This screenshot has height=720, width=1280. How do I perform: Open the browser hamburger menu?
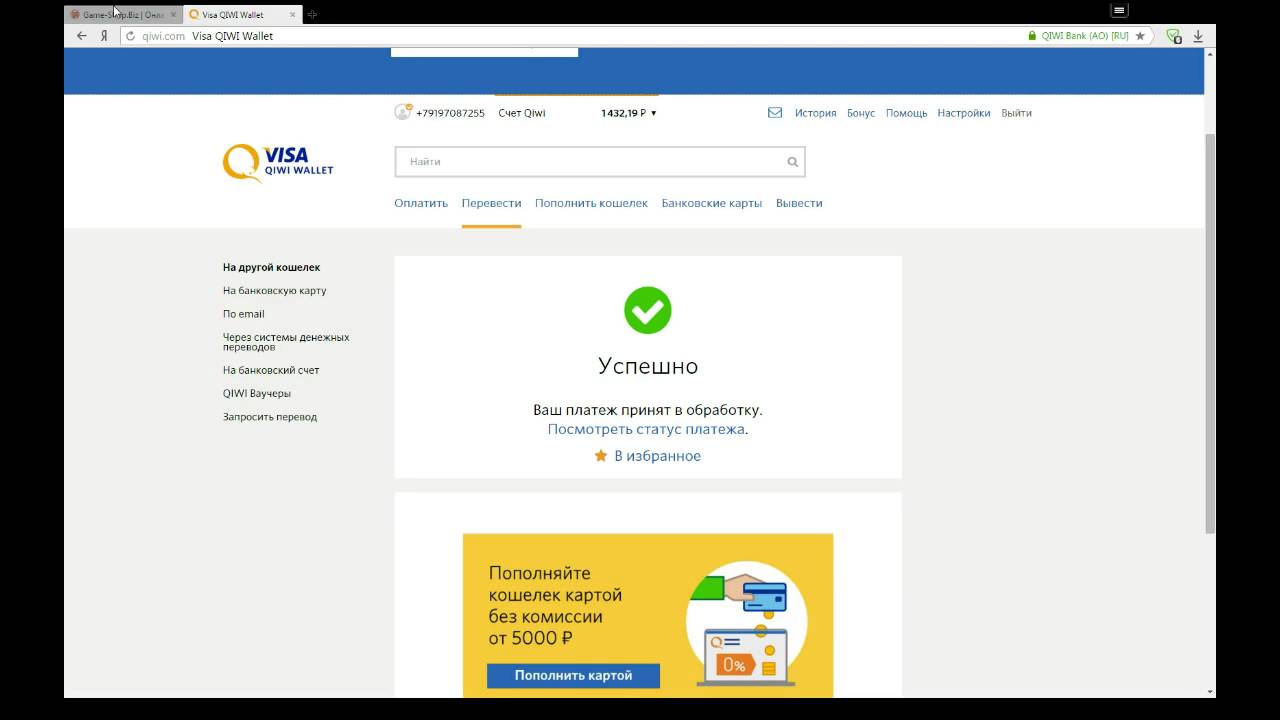pos(1119,10)
